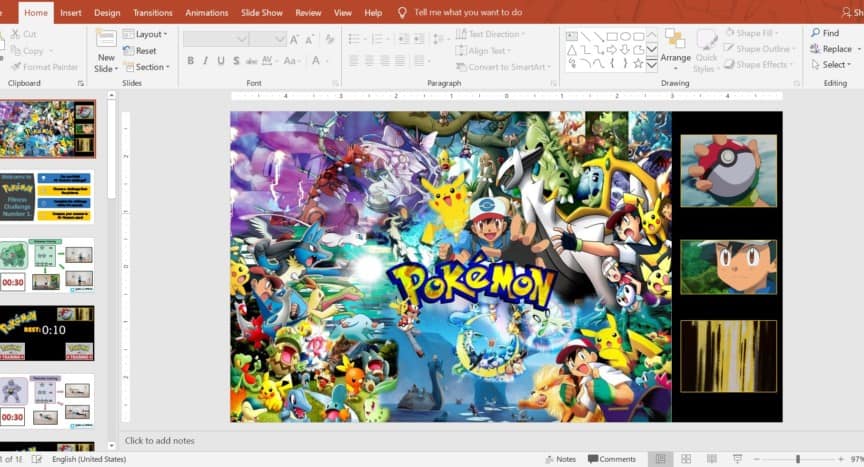Click 'Tell me what you want to do'
This screenshot has width=864, height=467.
coord(467,13)
